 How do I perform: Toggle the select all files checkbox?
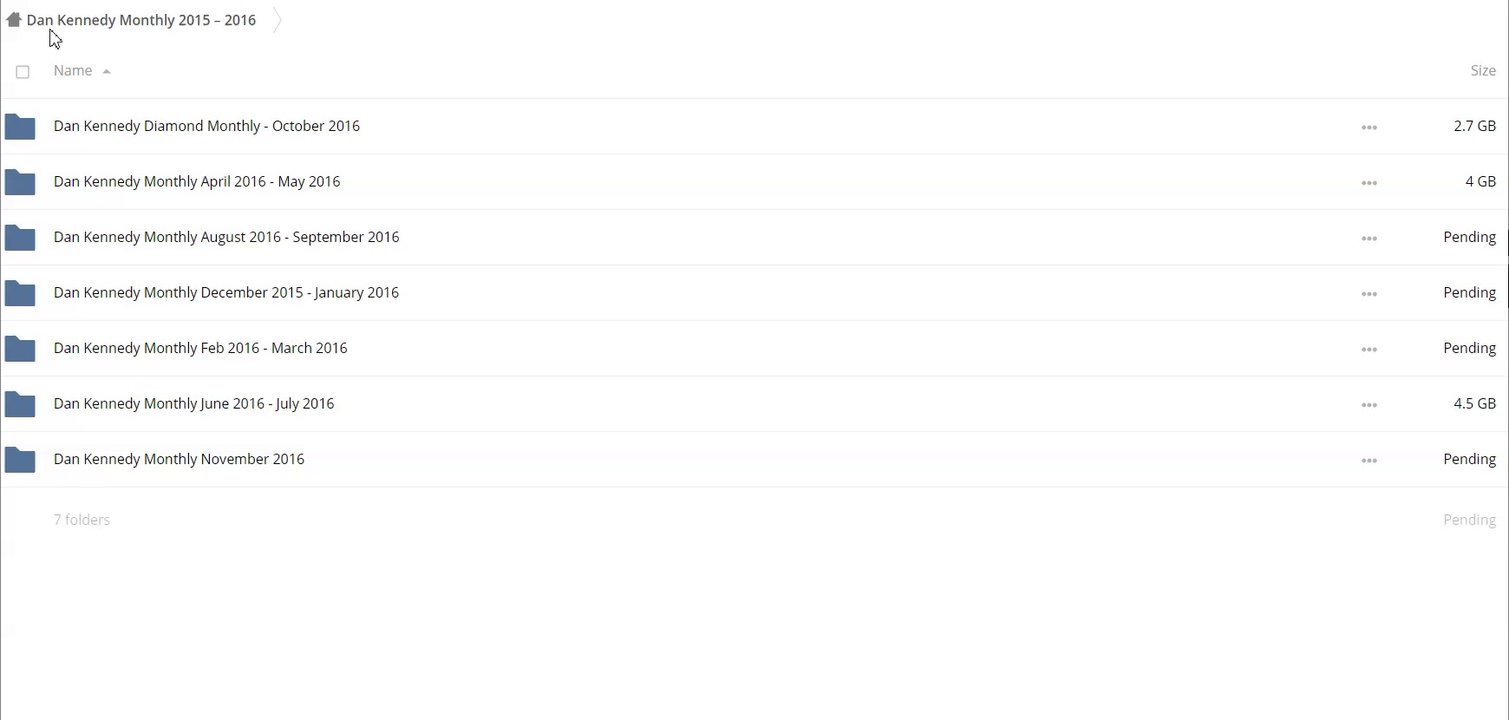(x=23, y=72)
